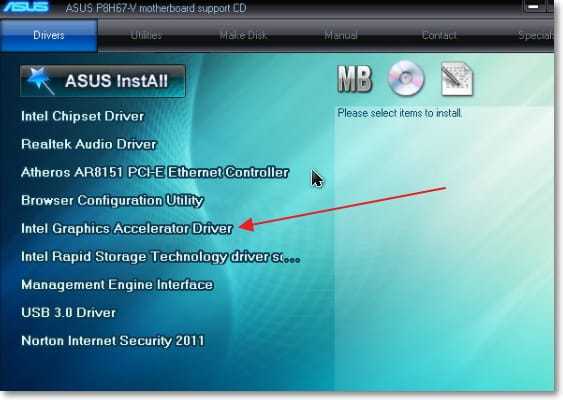Switch to the Utilities tab
This screenshot has height=400, width=563.
[x=146, y=35]
